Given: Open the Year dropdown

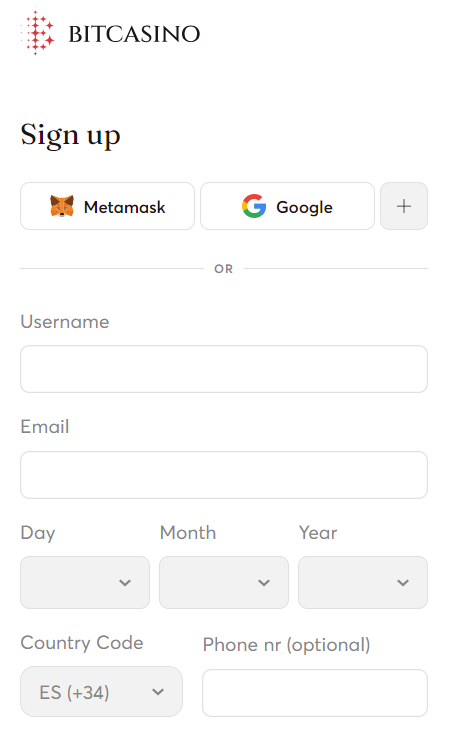Looking at the screenshot, I should click(363, 582).
